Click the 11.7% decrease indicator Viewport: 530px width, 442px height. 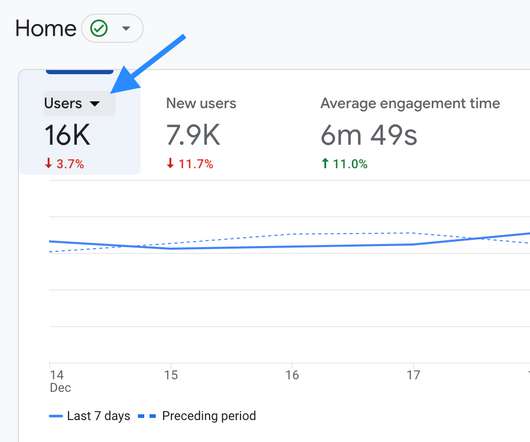[x=190, y=164]
